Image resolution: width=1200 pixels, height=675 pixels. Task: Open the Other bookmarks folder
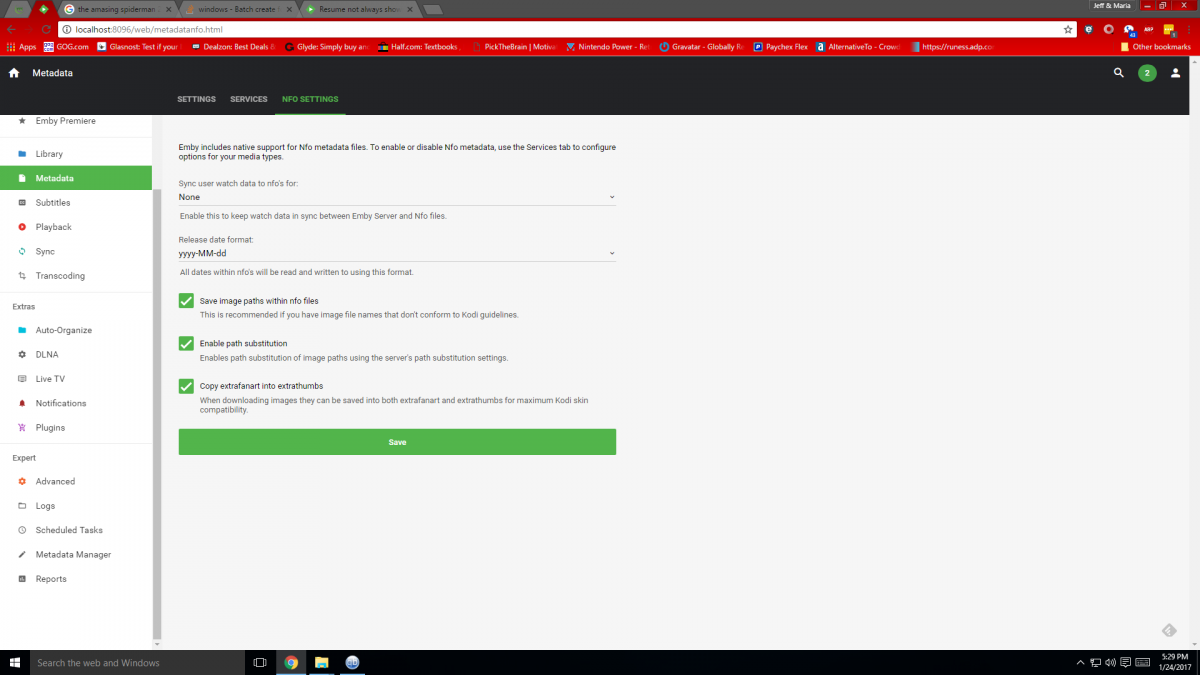pyautogui.click(x=1155, y=46)
